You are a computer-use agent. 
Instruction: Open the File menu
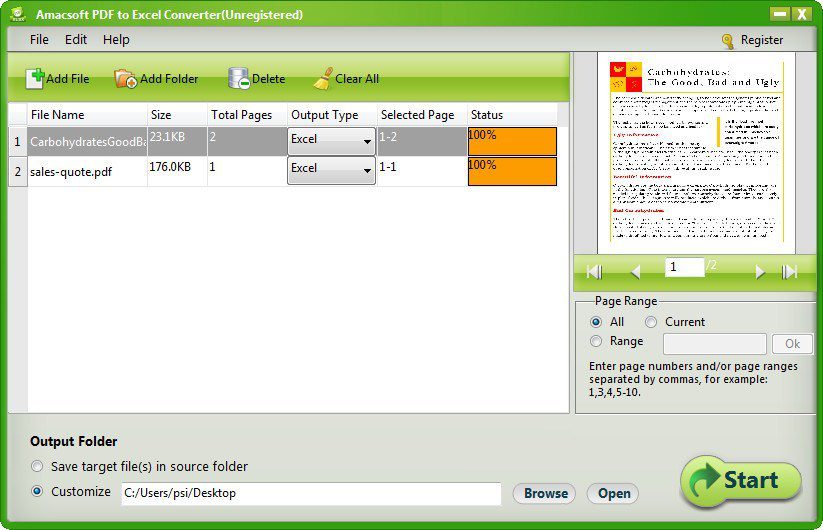(x=39, y=40)
